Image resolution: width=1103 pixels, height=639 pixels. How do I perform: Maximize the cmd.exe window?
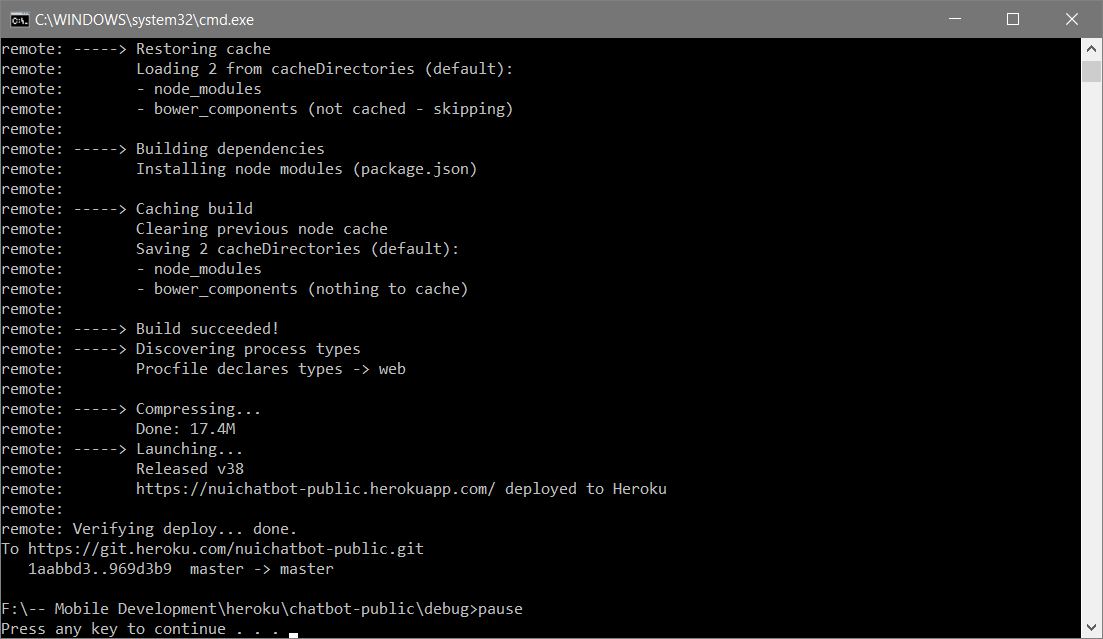pyautogui.click(x=1013, y=19)
